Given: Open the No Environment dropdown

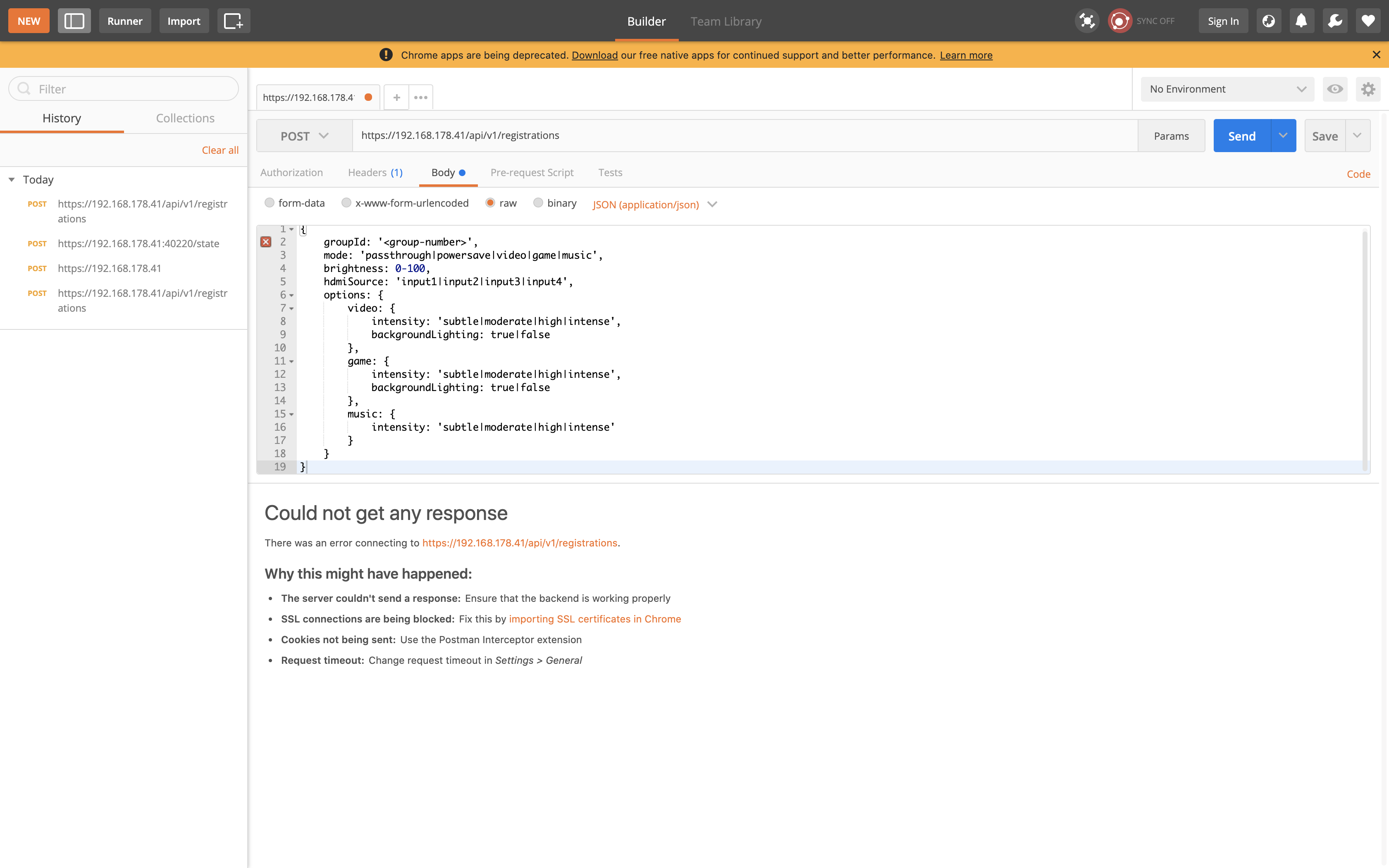Looking at the screenshot, I should coord(1227,89).
